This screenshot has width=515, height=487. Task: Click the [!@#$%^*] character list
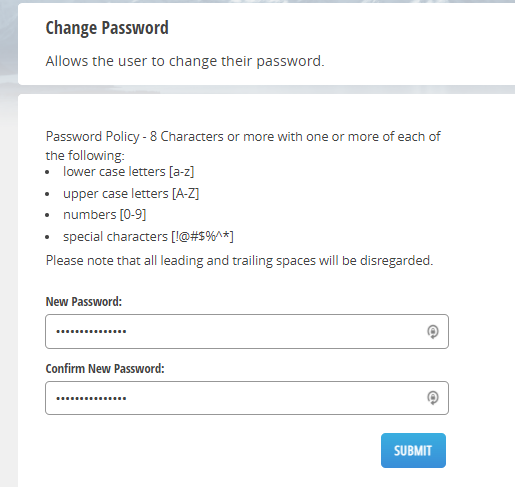(x=203, y=237)
